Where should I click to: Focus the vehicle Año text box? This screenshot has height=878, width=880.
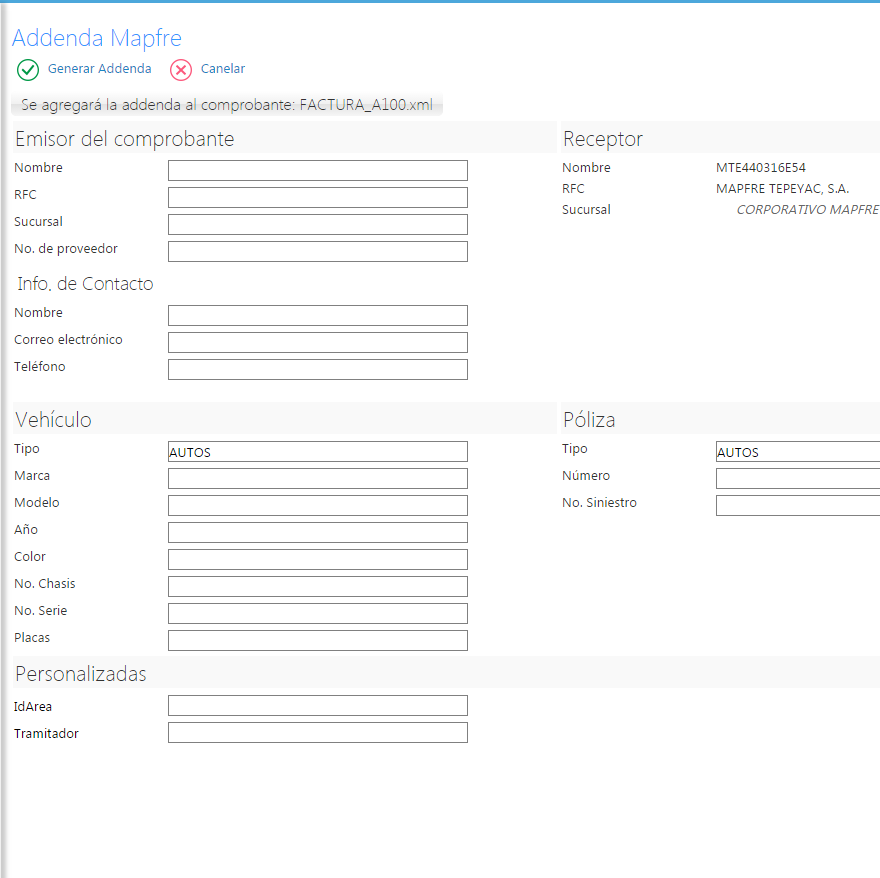pyautogui.click(x=317, y=533)
